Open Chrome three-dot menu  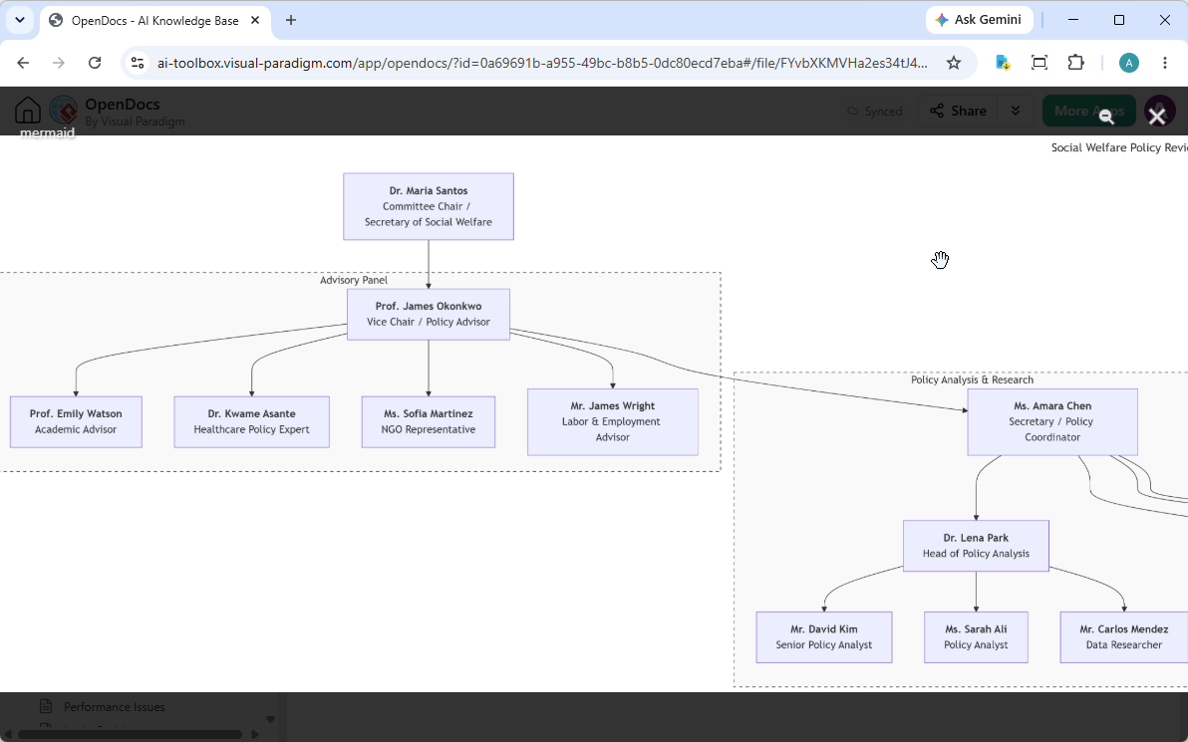tap(1165, 63)
